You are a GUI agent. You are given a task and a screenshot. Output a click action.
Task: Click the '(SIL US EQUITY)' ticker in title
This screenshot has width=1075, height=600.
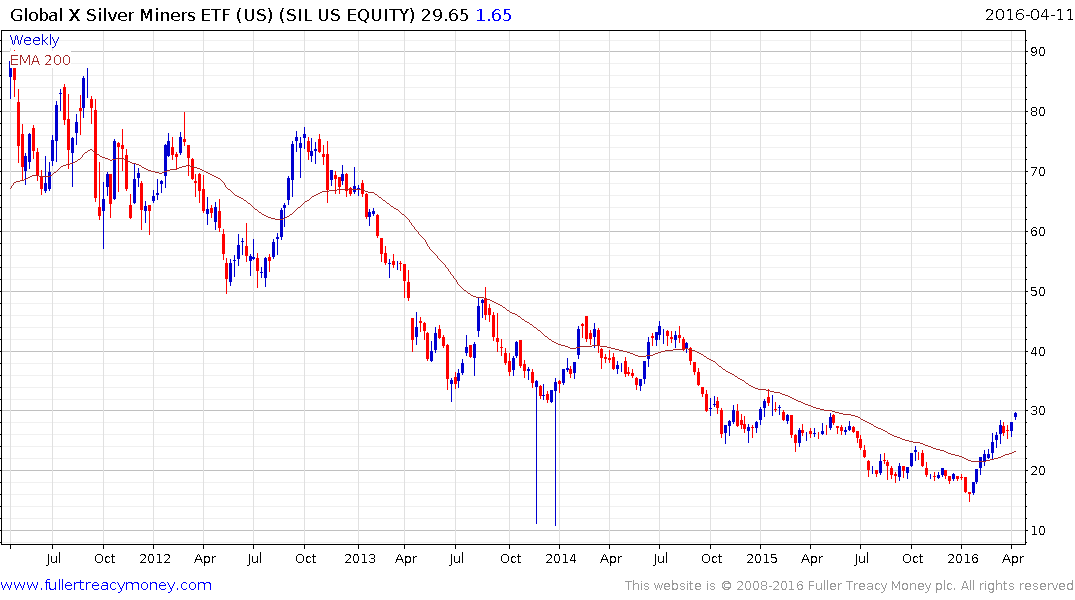pos(347,15)
